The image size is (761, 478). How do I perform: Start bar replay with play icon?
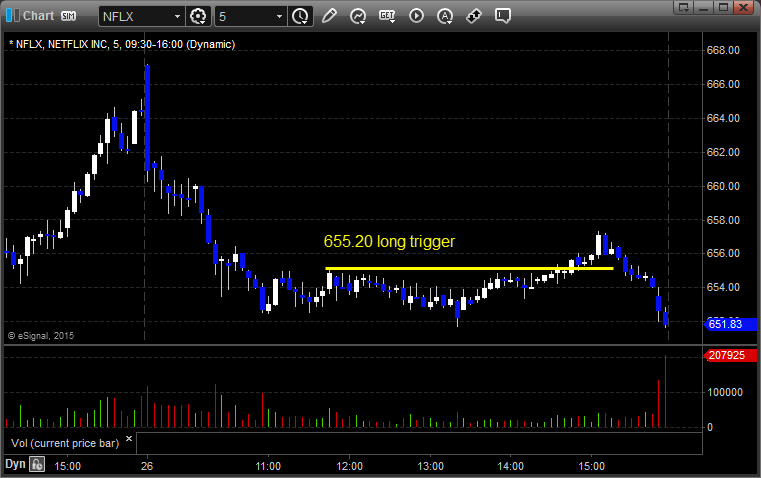416,16
